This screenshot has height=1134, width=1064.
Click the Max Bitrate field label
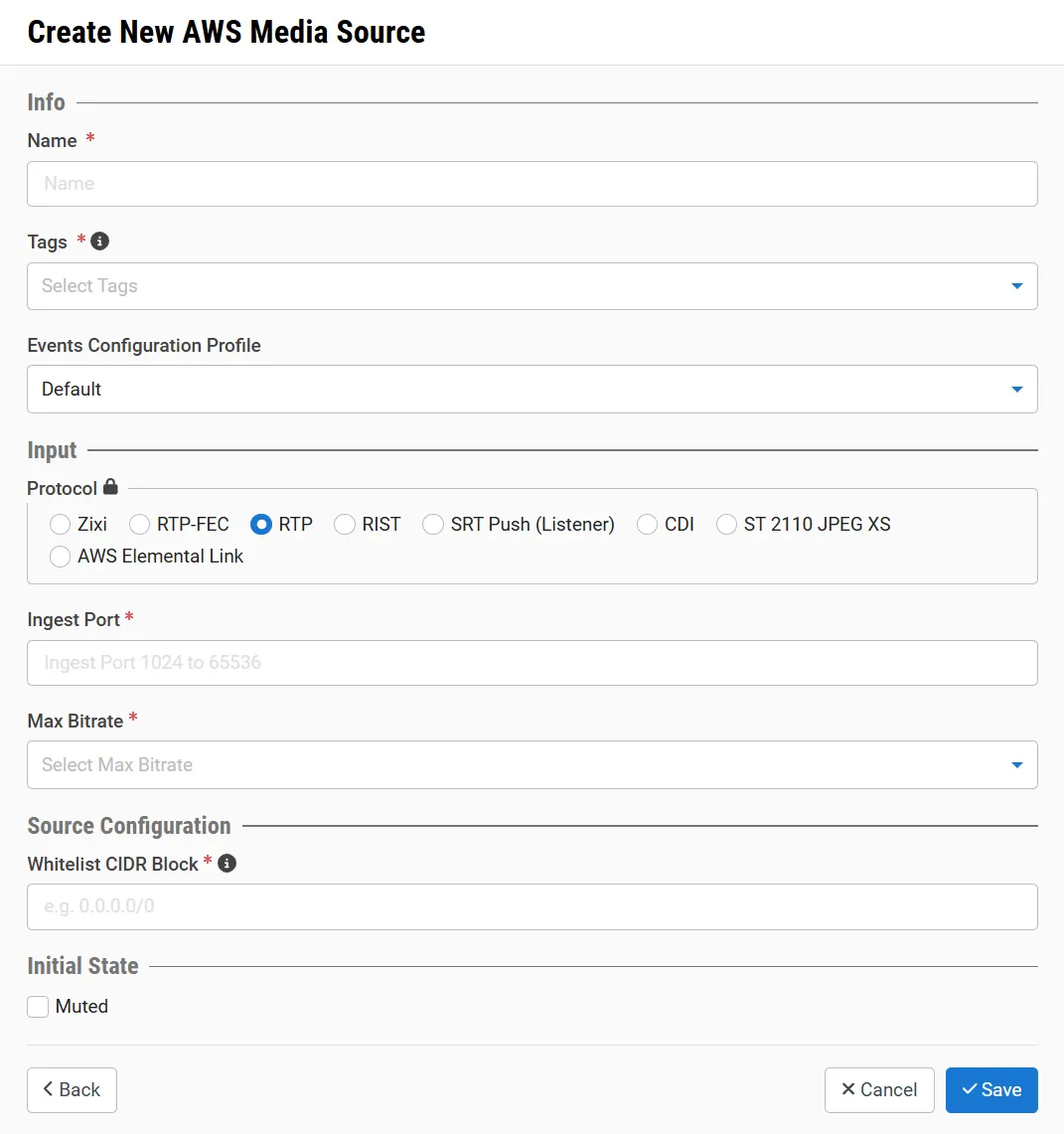coord(76,721)
